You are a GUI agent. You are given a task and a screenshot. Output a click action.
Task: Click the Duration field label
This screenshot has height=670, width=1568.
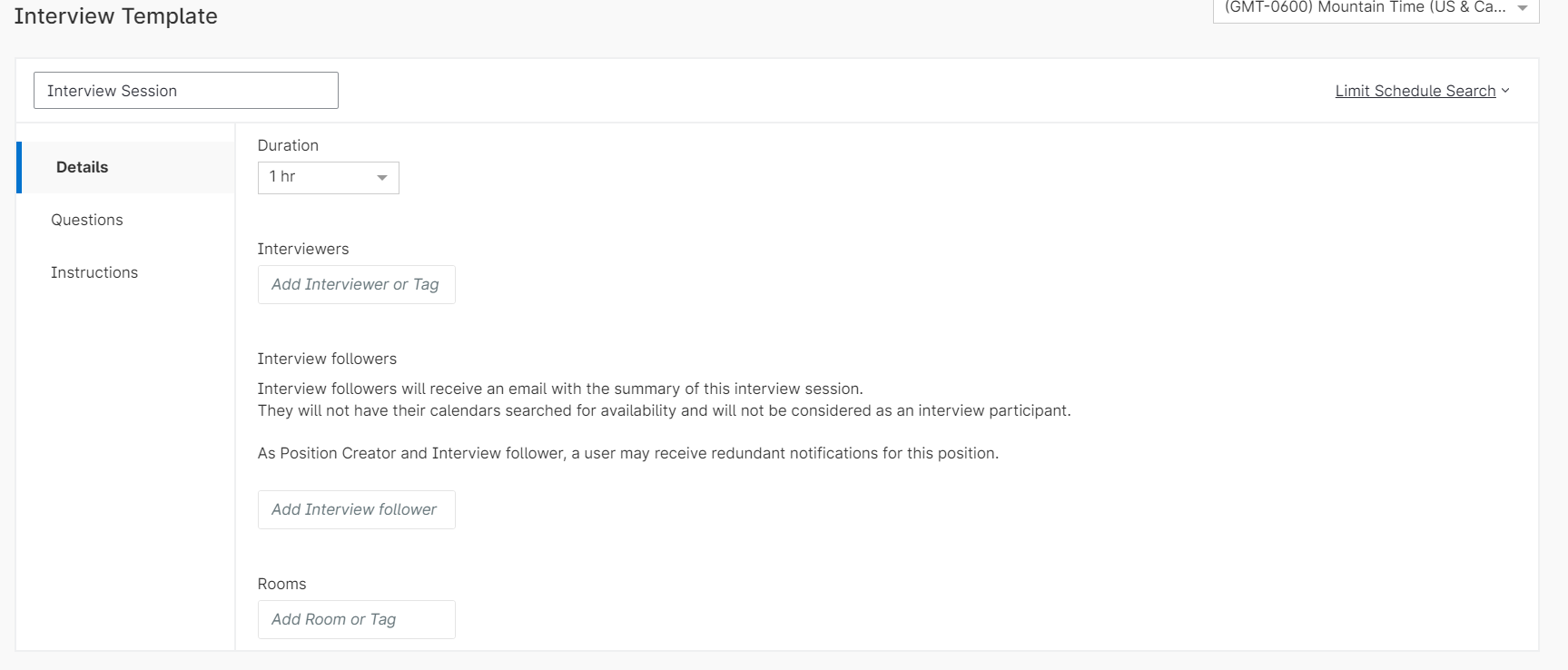(288, 145)
